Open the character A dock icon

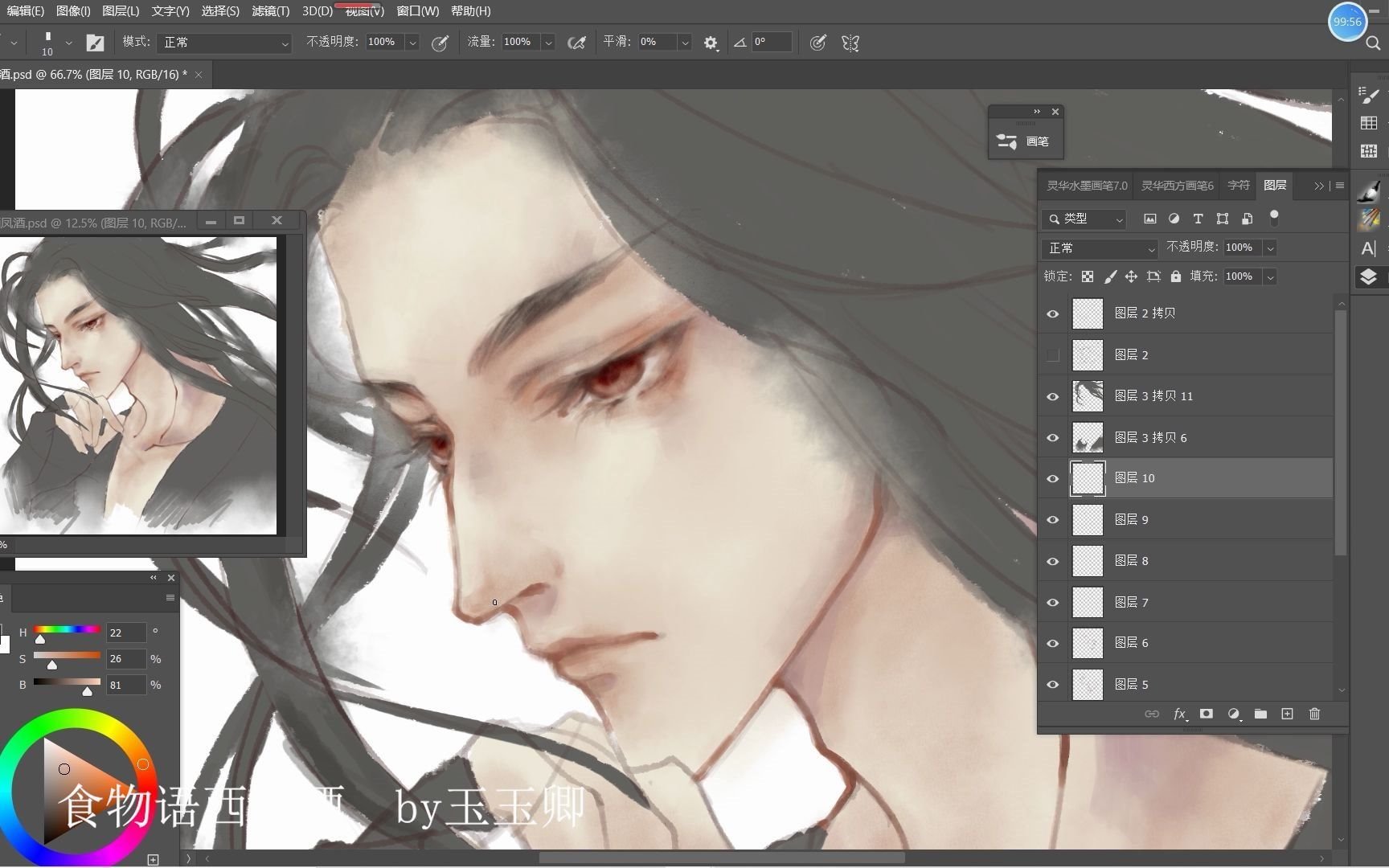1368,248
